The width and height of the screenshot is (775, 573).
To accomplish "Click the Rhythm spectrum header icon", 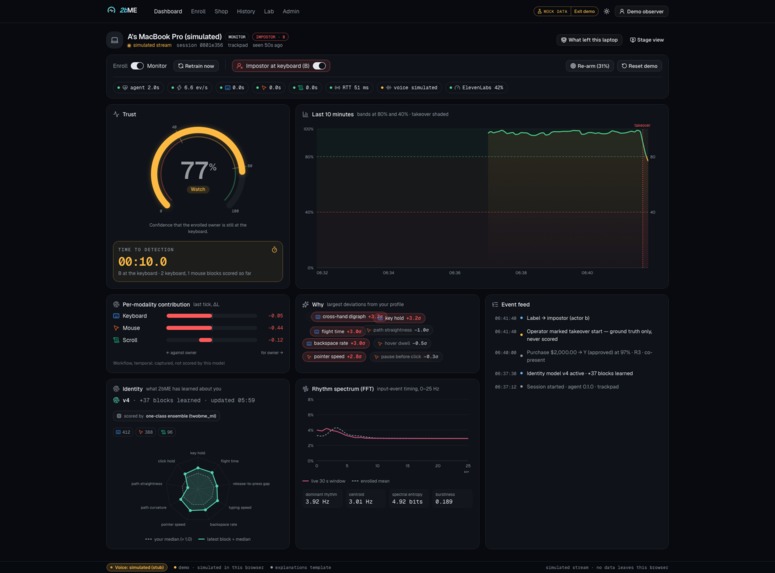I will (x=305, y=389).
